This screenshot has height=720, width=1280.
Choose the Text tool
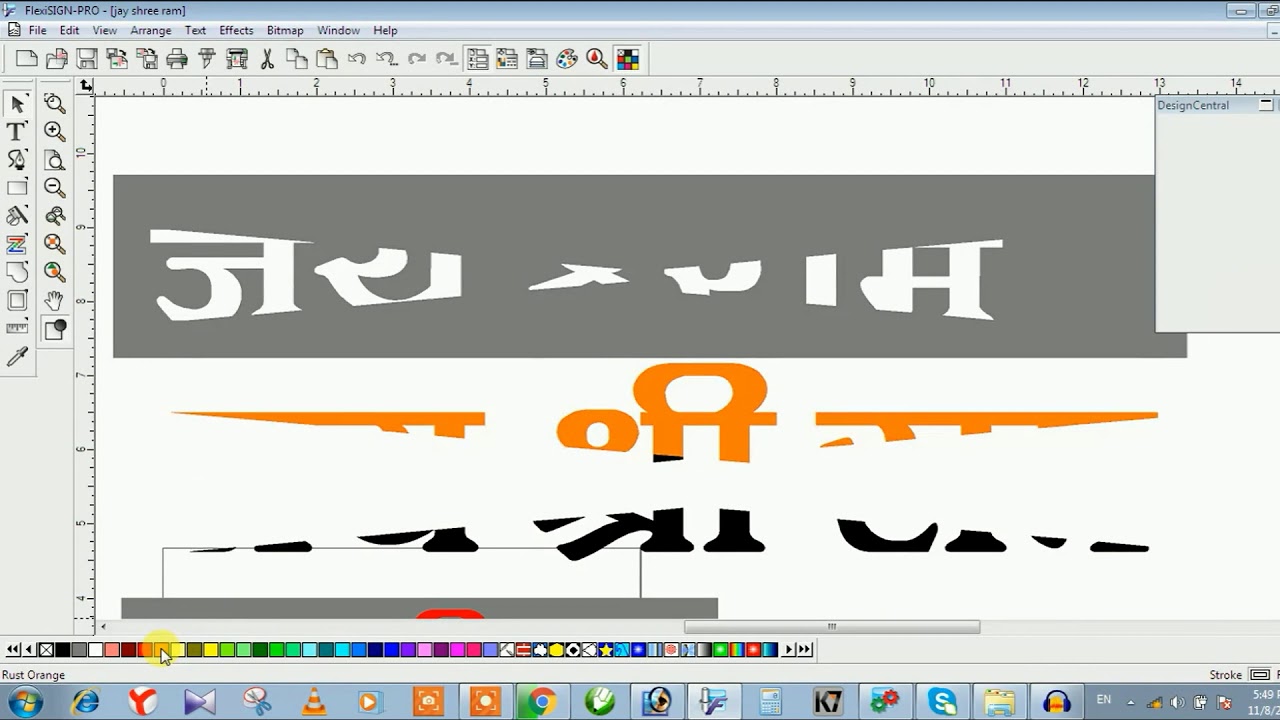pos(17,132)
